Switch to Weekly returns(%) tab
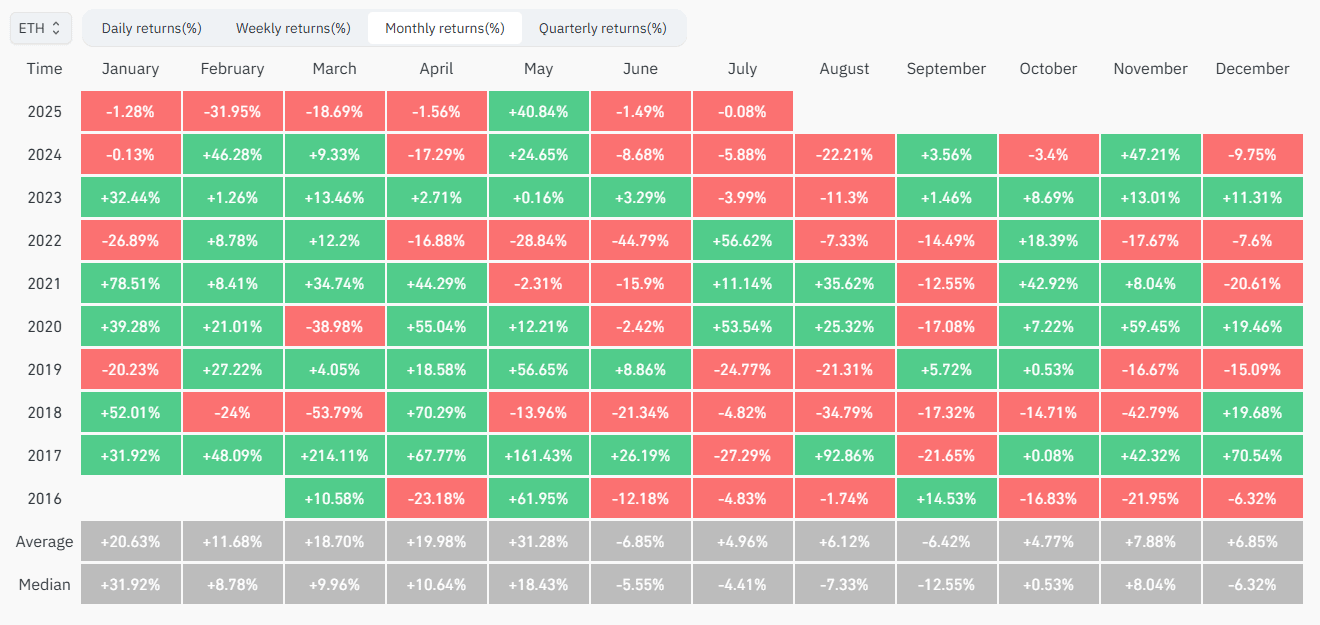This screenshot has height=625, width=1320. (293, 28)
